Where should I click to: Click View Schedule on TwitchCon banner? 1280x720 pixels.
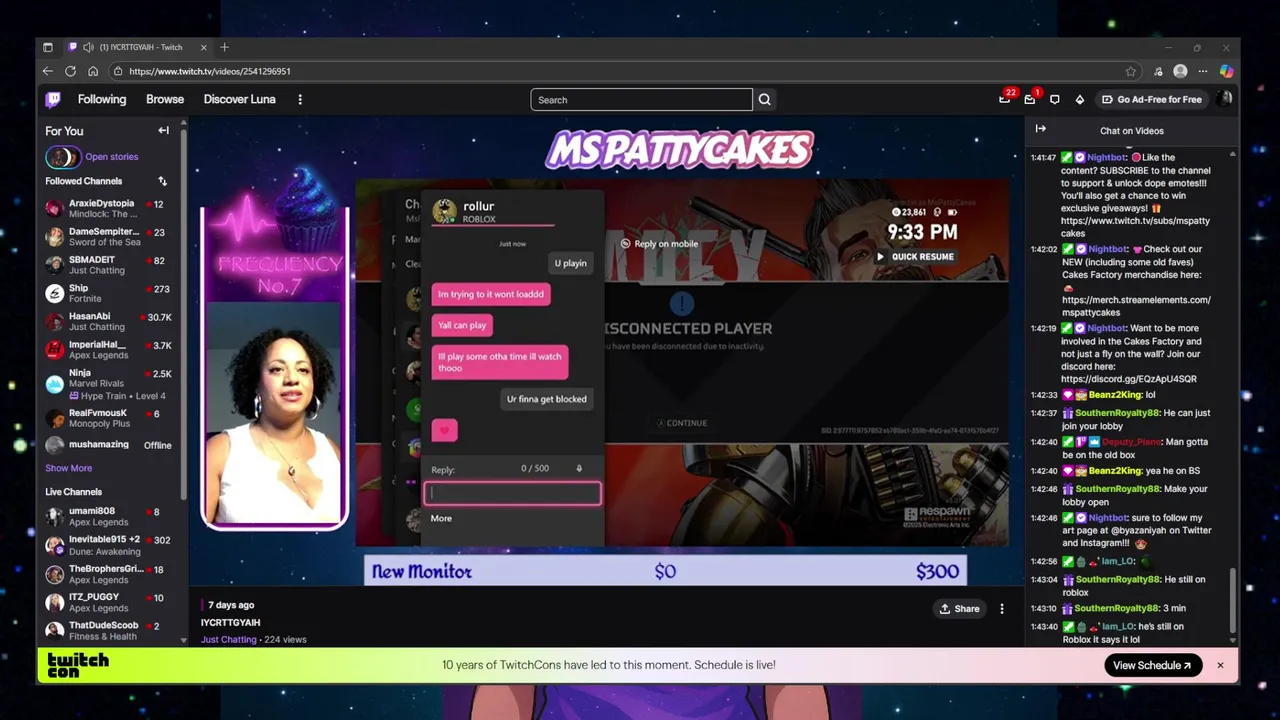pos(1152,665)
